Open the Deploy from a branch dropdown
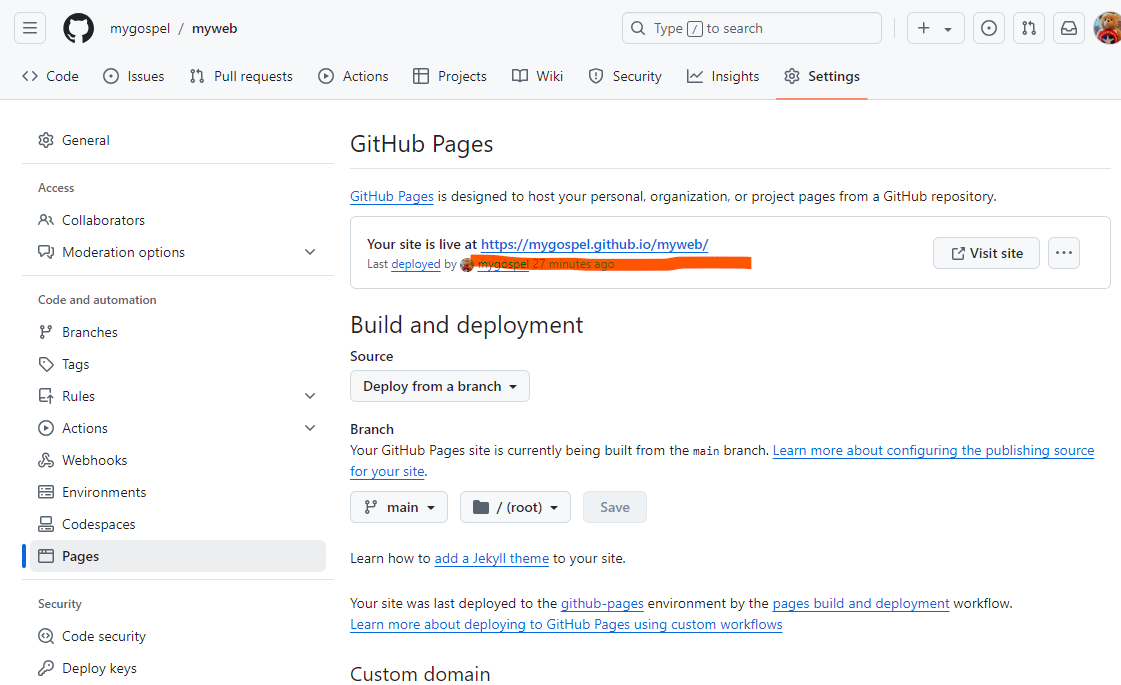This screenshot has width=1121, height=685. click(x=440, y=386)
